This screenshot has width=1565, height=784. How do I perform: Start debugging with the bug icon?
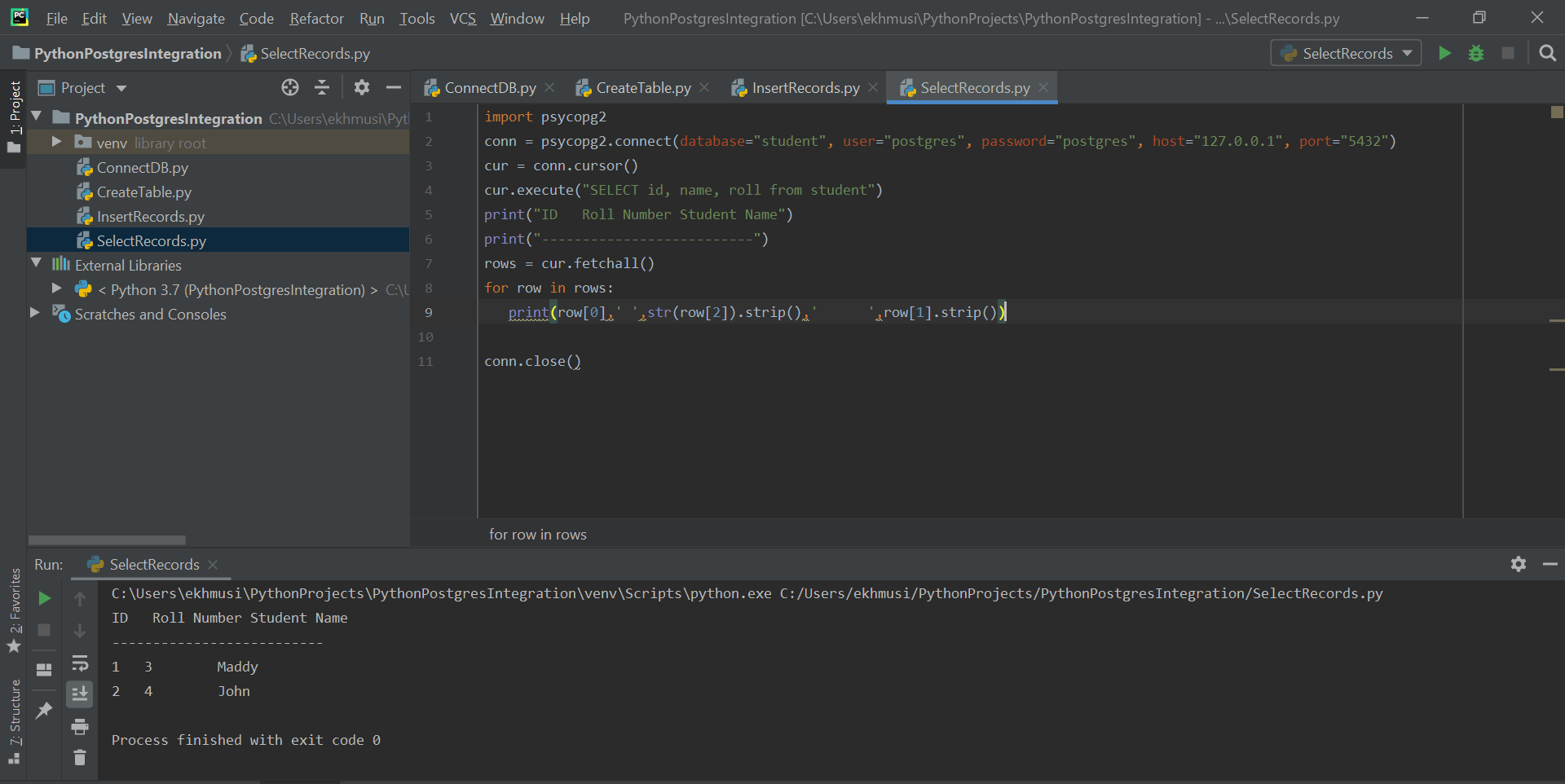pos(1476,53)
